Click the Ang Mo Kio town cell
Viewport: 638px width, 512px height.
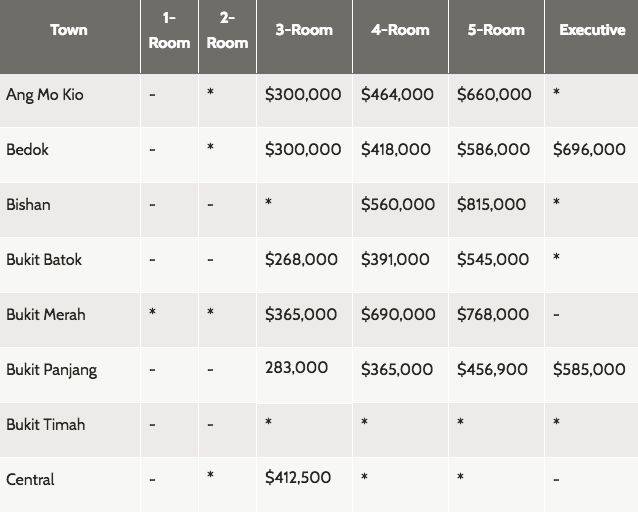tap(44, 95)
